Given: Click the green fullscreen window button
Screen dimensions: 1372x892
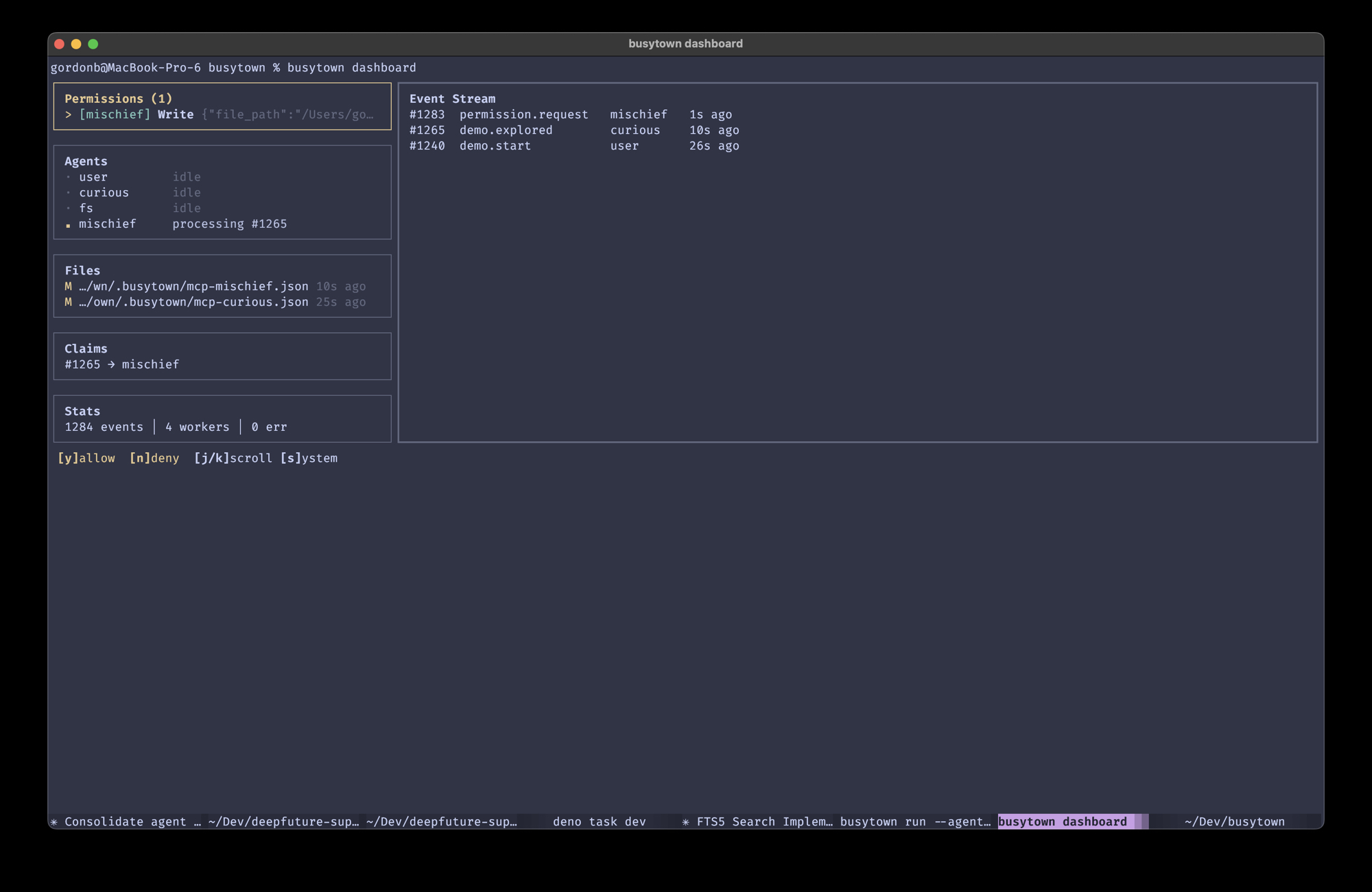Looking at the screenshot, I should tap(93, 44).
